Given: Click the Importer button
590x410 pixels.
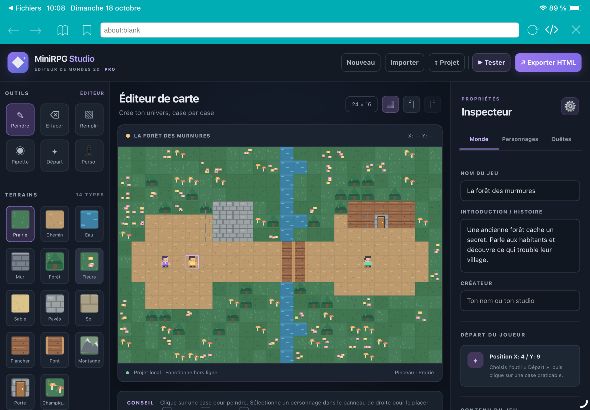Looking at the screenshot, I should tap(404, 62).
